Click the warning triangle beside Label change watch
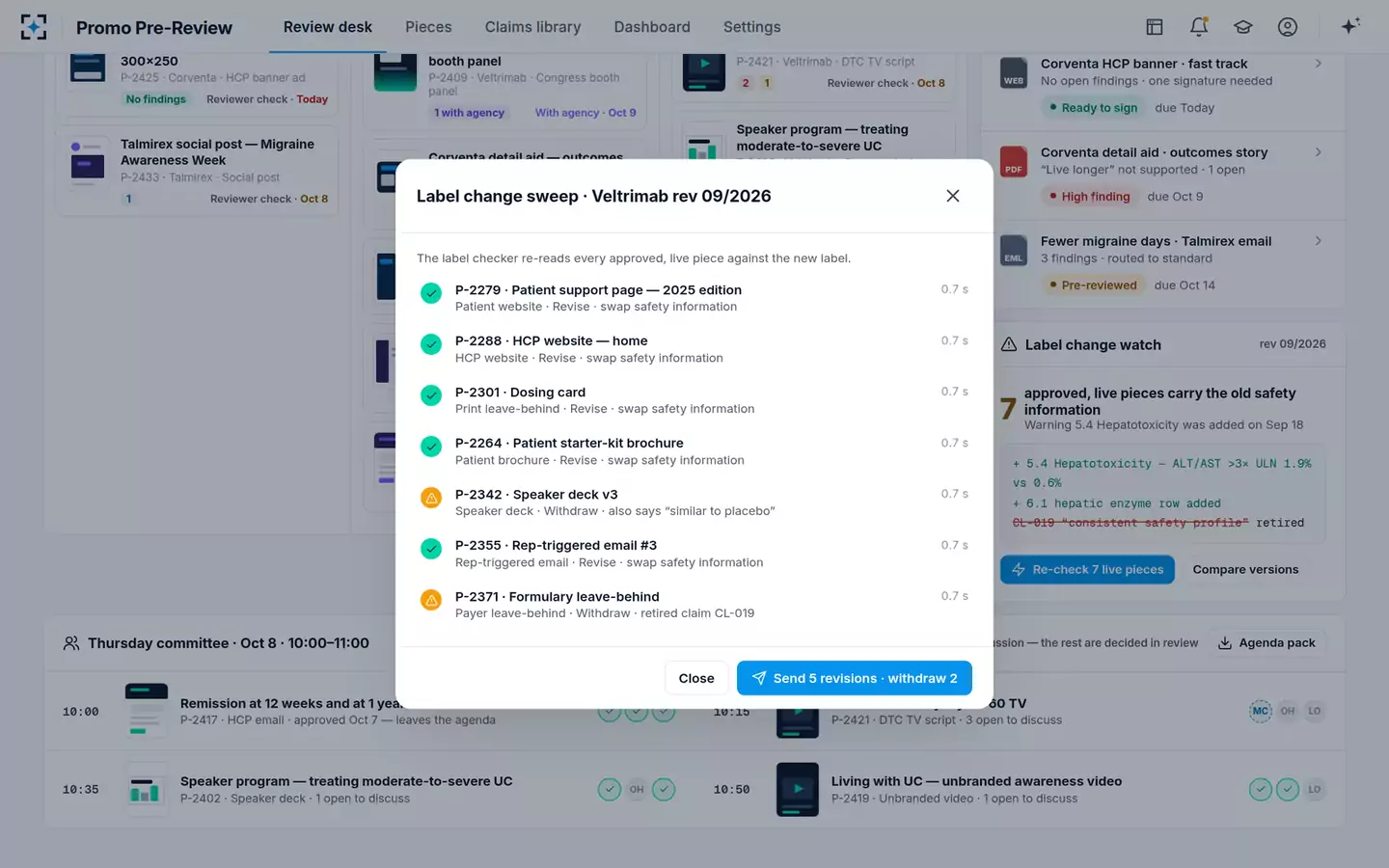The width and height of the screenshot is (1389, 868). tap(1009, 344)
